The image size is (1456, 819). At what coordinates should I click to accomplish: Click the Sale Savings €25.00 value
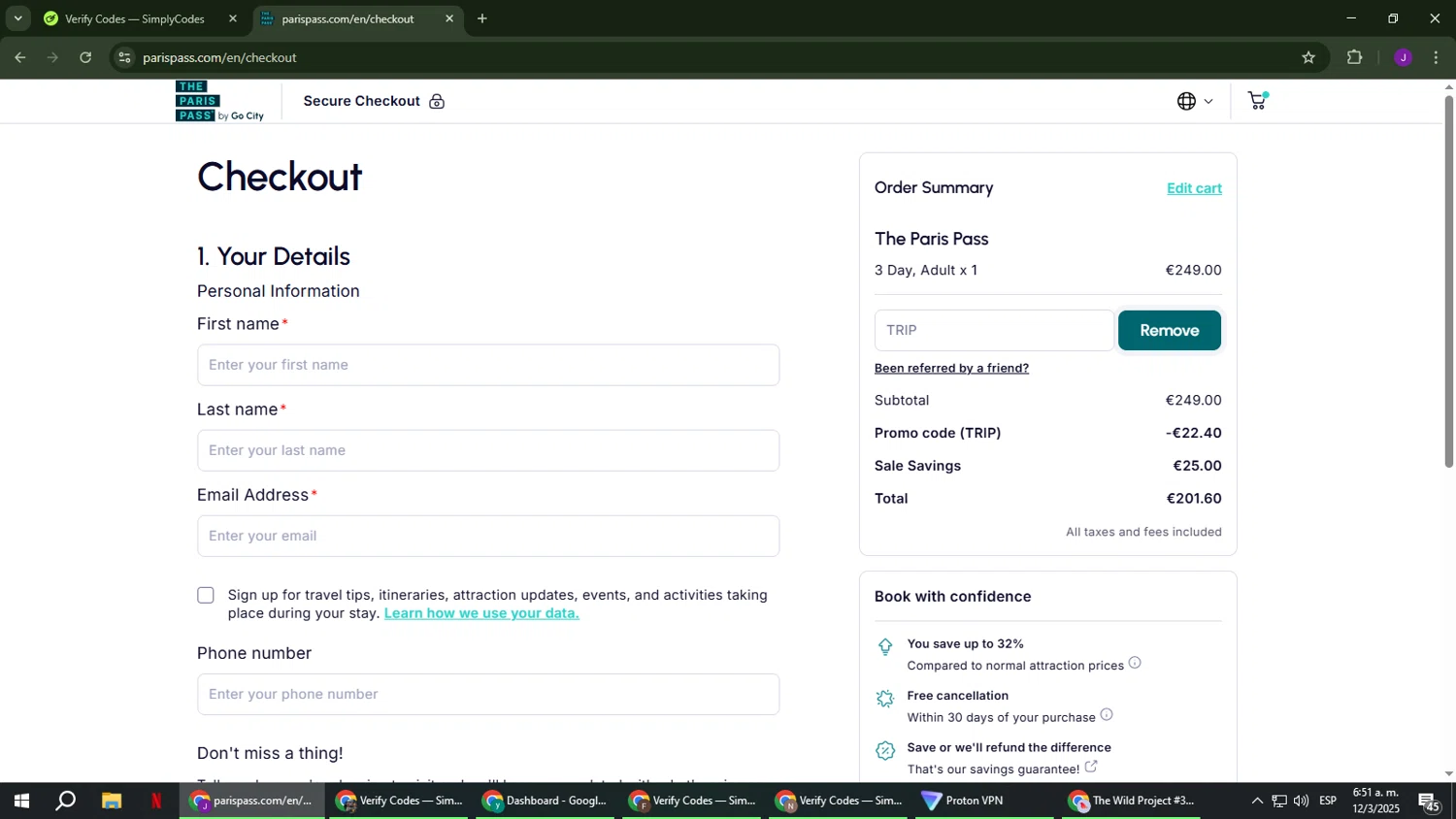point(1197,466)
